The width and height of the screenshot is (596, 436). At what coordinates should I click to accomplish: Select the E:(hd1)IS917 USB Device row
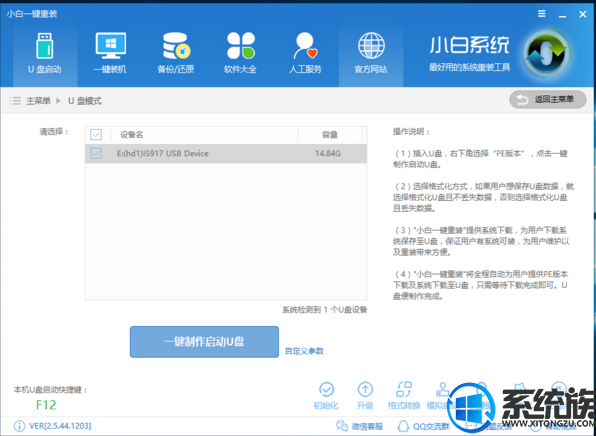click(226, 154)
